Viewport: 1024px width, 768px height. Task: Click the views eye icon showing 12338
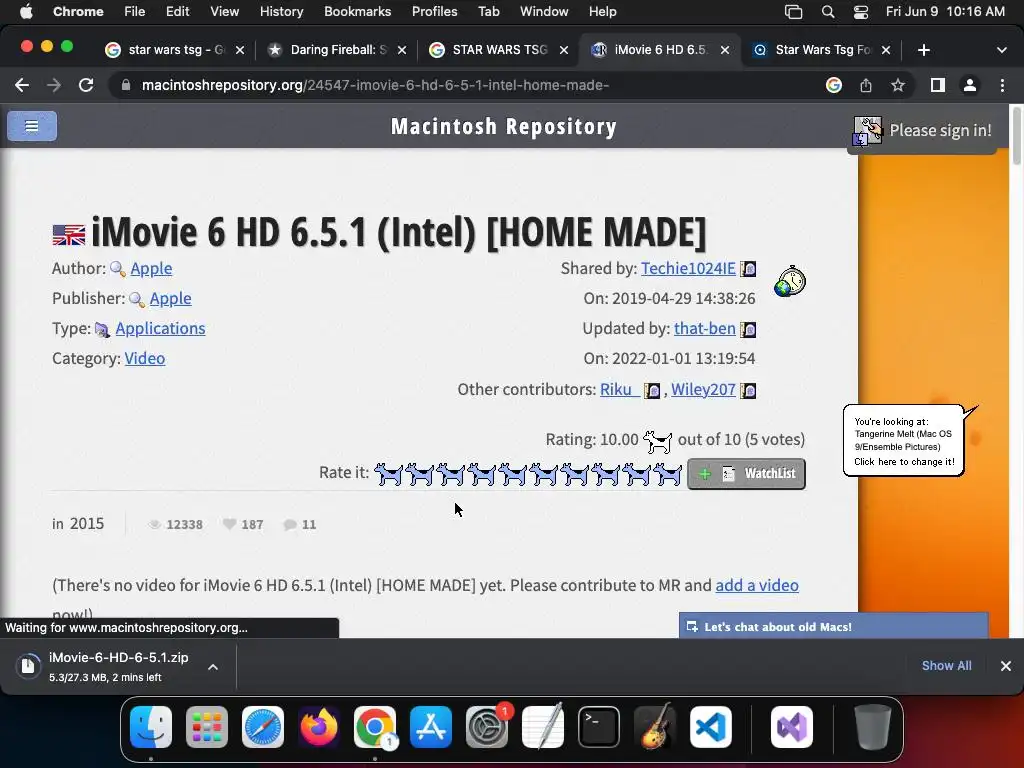click(155, 524)
